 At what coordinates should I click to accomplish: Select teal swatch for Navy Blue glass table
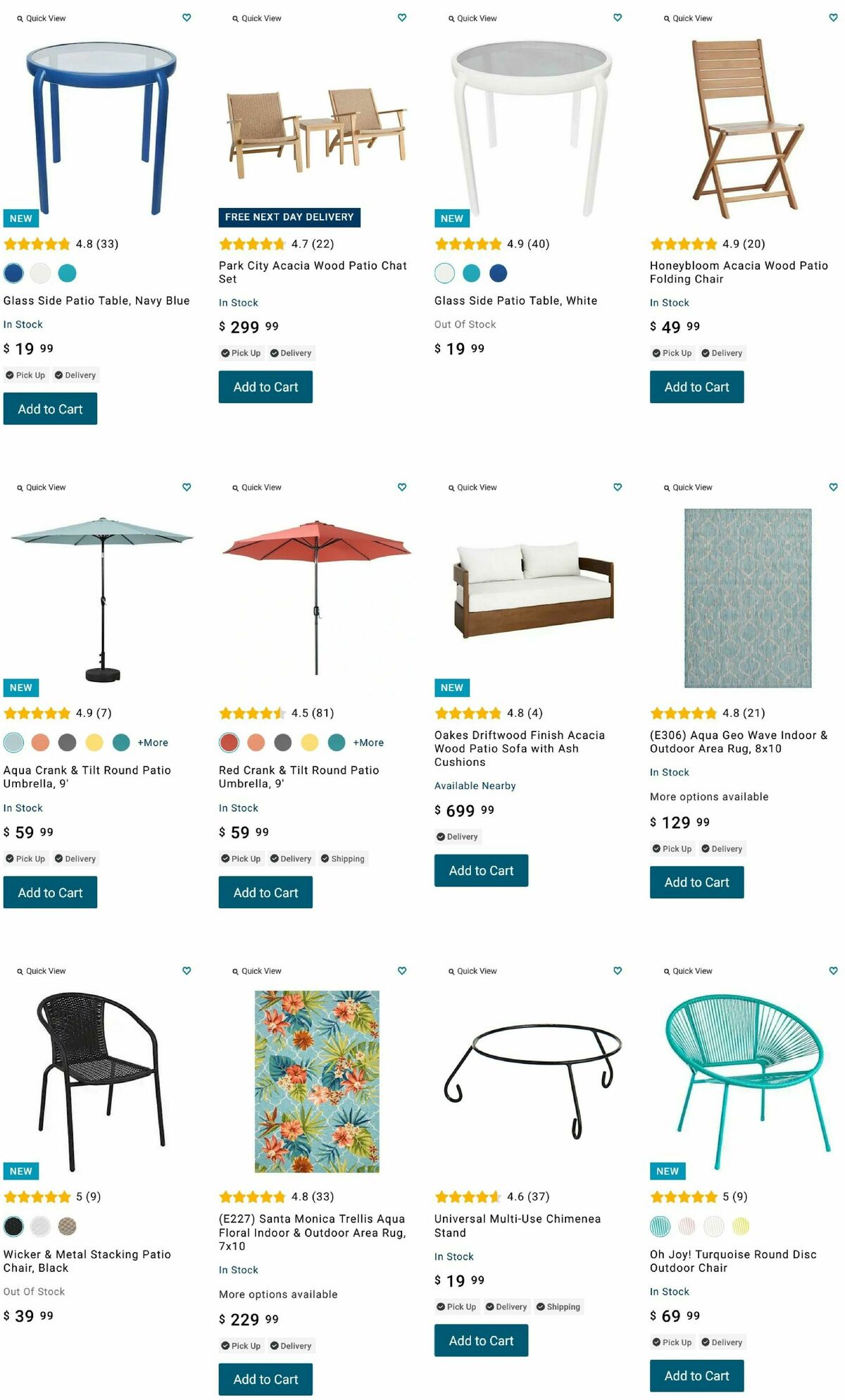(x=68, y=273)
